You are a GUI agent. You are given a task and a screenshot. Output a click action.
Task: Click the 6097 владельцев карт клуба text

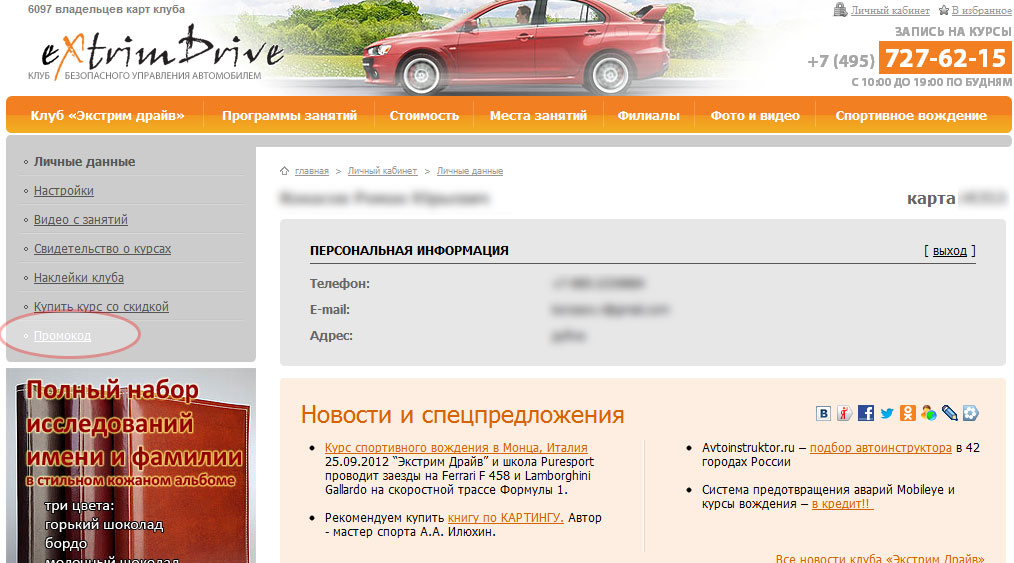click(106, 10)
